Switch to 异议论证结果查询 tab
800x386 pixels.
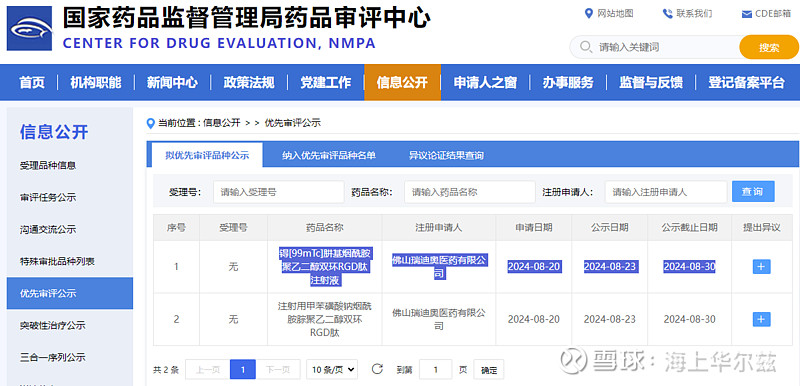(446, 156)
